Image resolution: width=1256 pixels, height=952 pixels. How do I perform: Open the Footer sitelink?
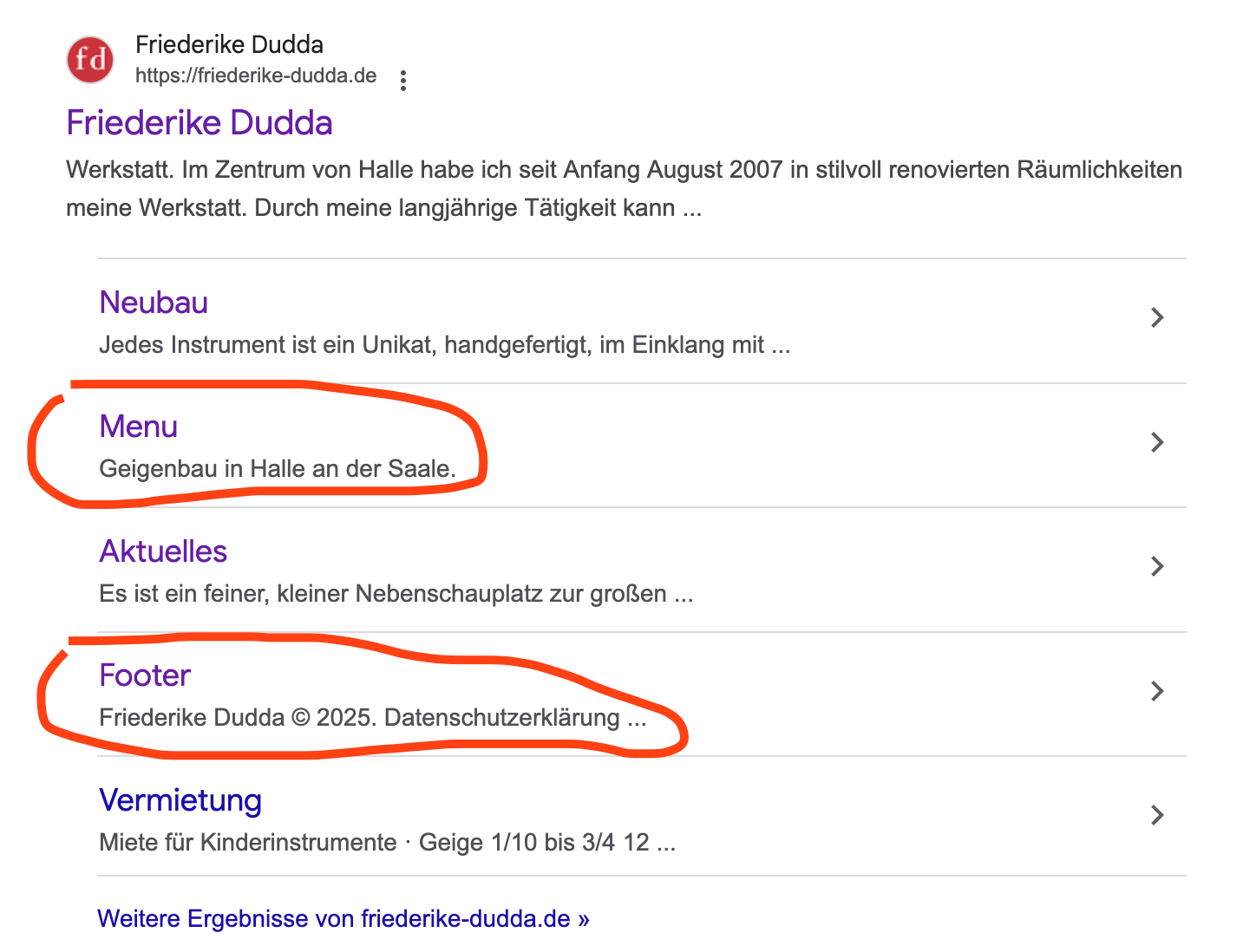click(145, 675)
